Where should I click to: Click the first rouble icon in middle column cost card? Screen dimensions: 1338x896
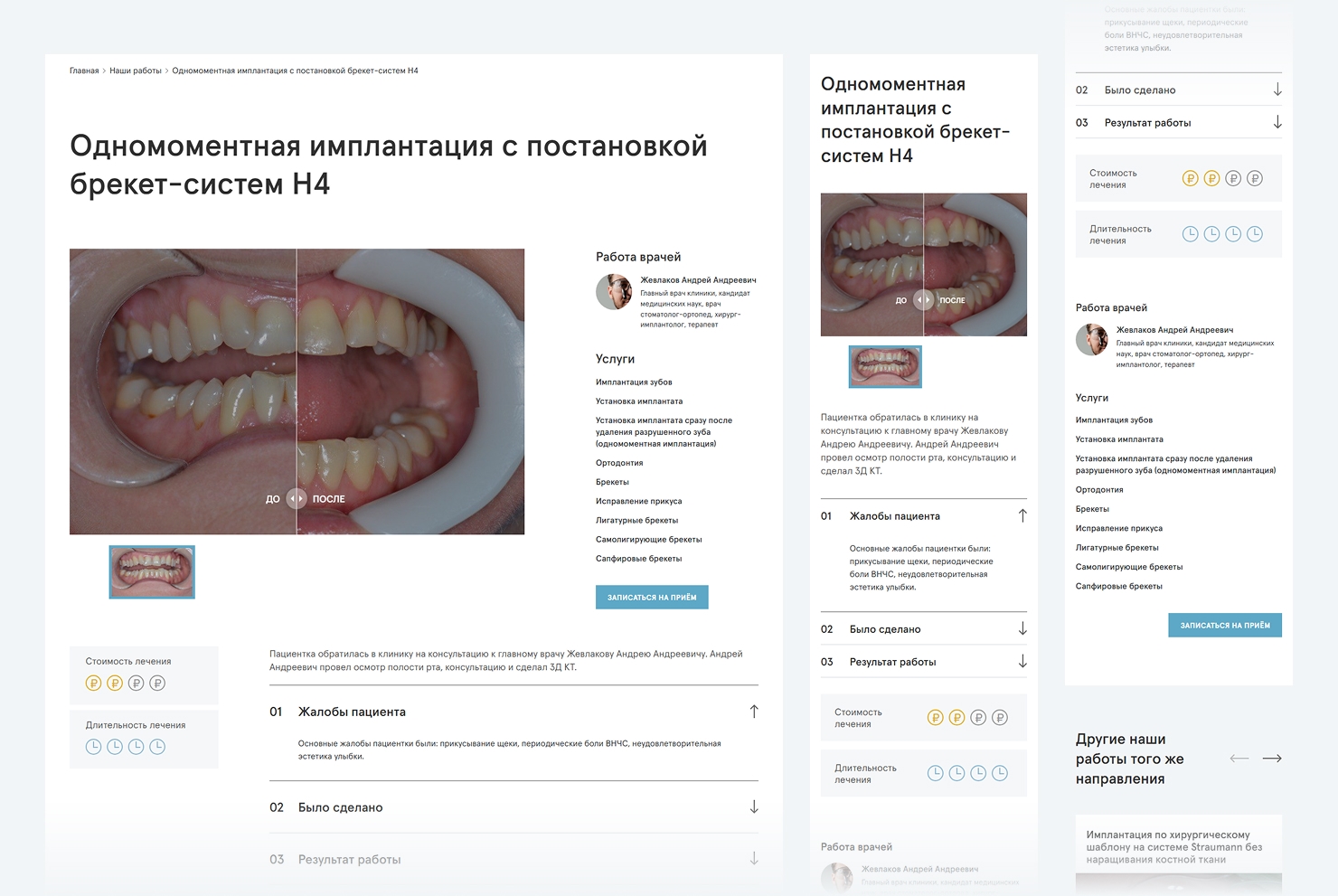point(936,718)
